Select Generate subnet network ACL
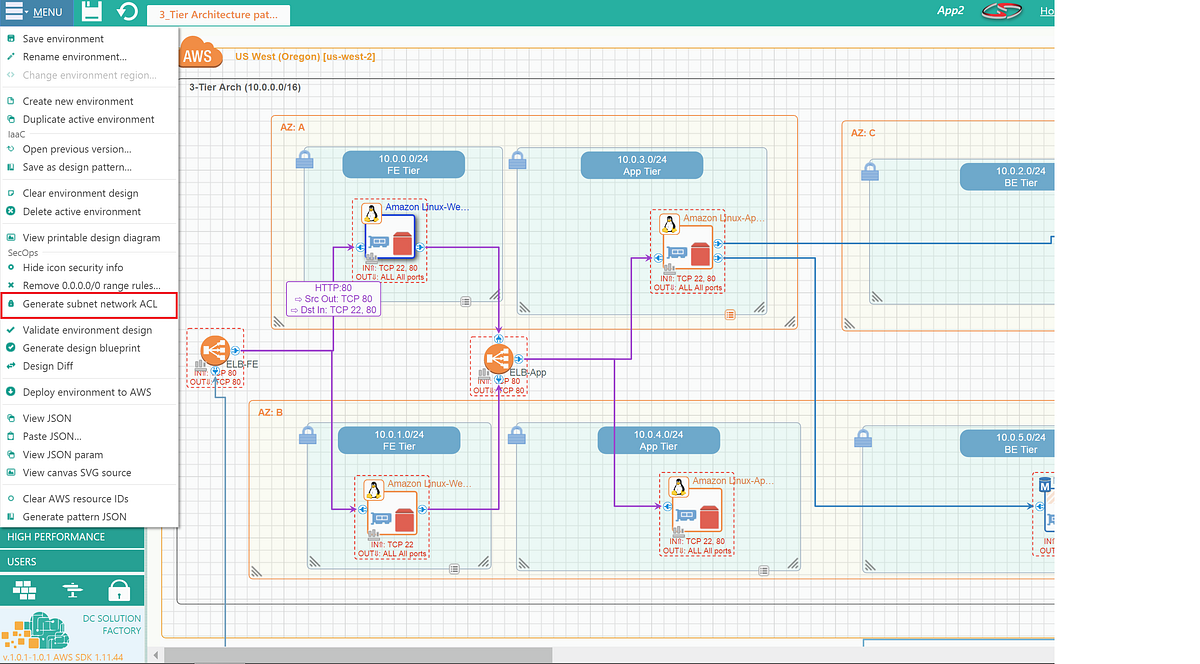This screenshot has height=664, width=1200. 88,304
